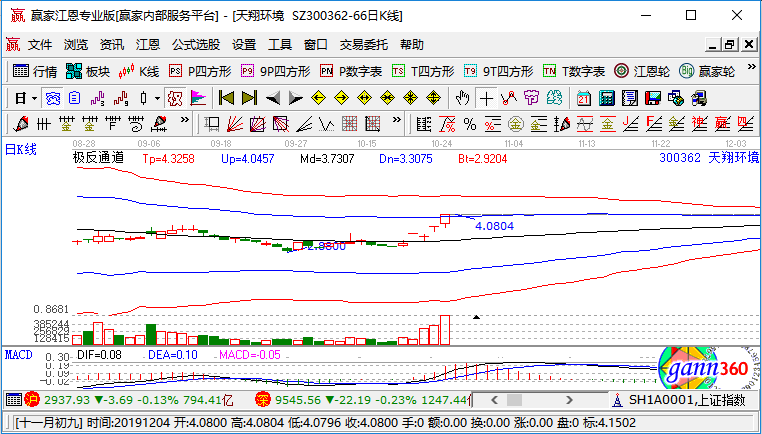The width and height of the screenshot is (762, 434).
Task: Click the Tp=4.3258 value
Action: tap(168, 158)
